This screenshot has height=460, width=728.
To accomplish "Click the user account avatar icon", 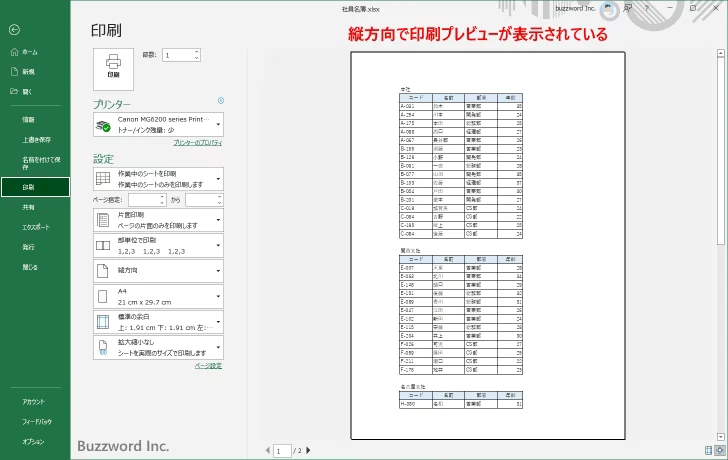I will [608, 8].
